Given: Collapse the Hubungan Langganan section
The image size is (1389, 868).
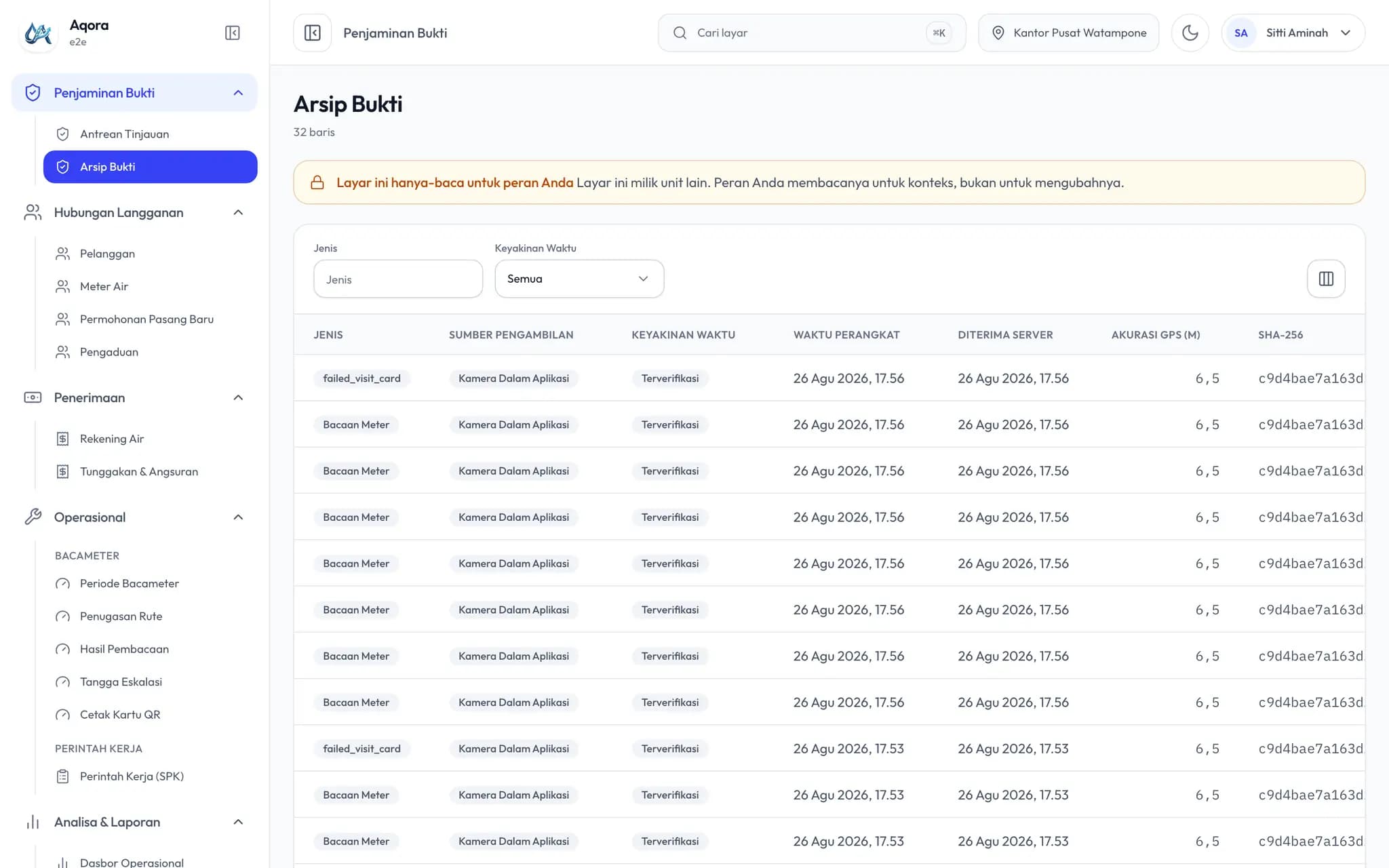Looking at the screenshot, I should (x=238, y=212).
